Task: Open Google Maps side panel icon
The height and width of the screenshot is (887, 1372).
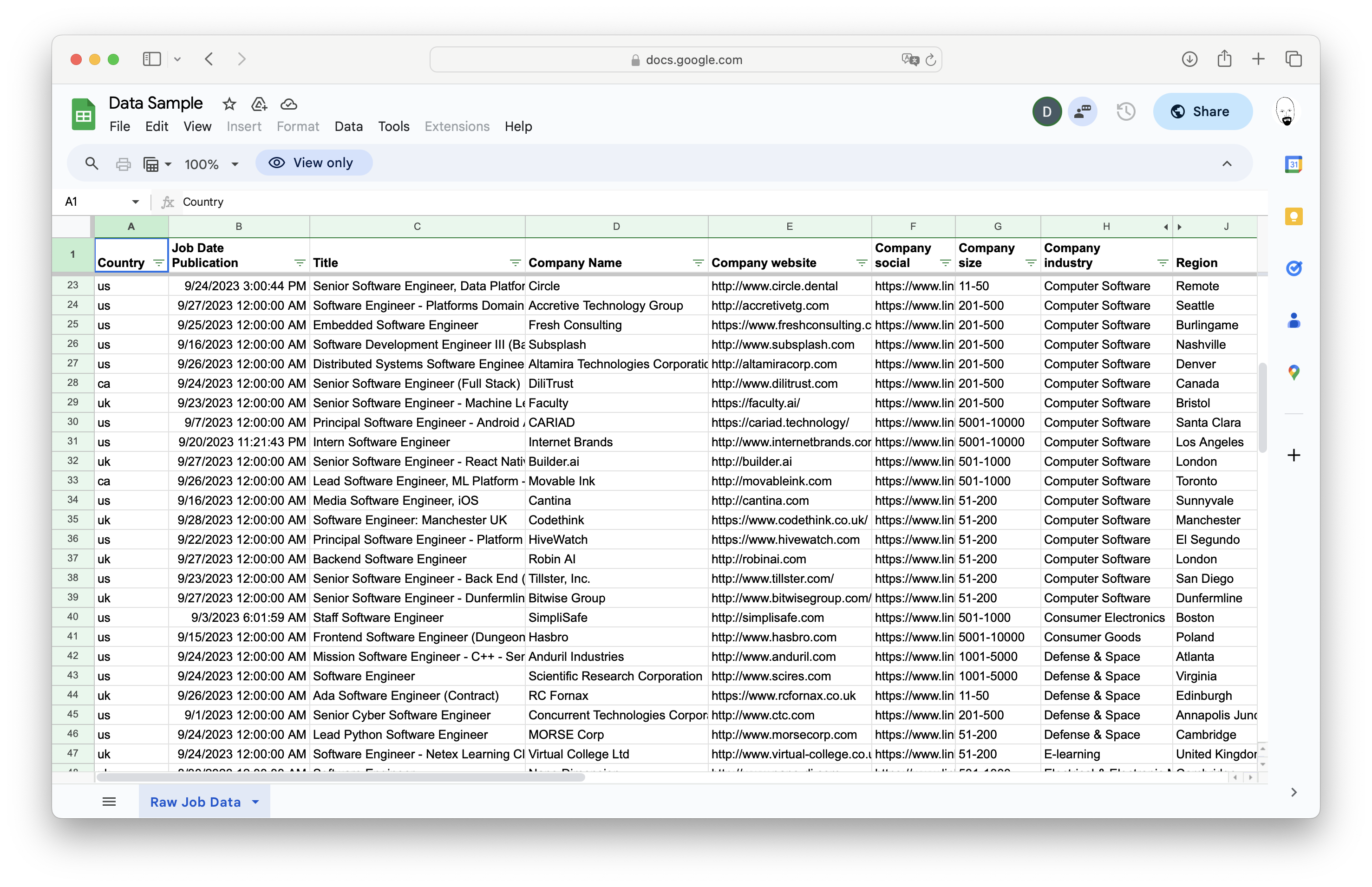Action: pyautogui.click(x=1293, y=372)
